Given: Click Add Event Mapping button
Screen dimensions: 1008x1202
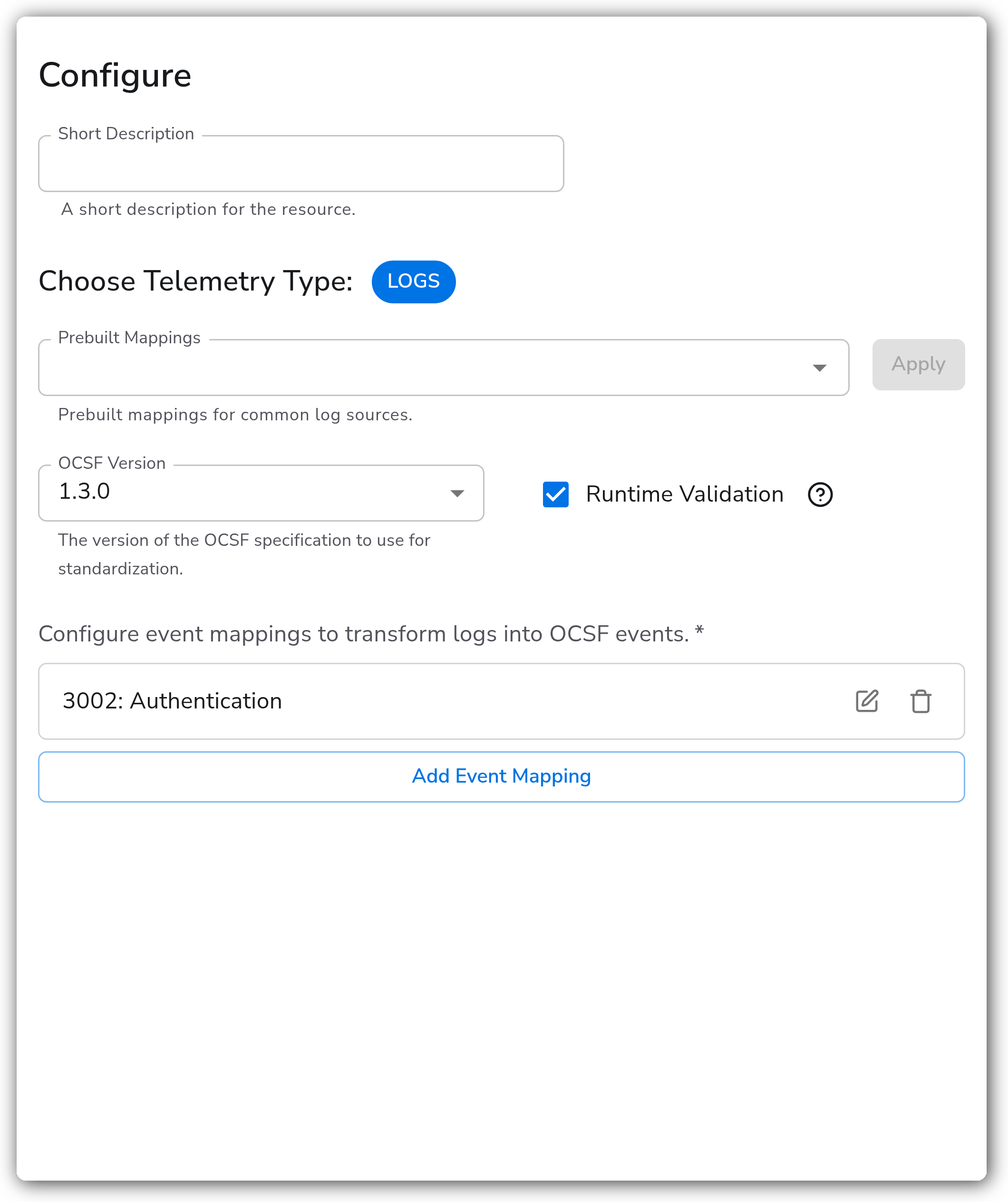Looking at the screenshot, I should coord(502,776).
